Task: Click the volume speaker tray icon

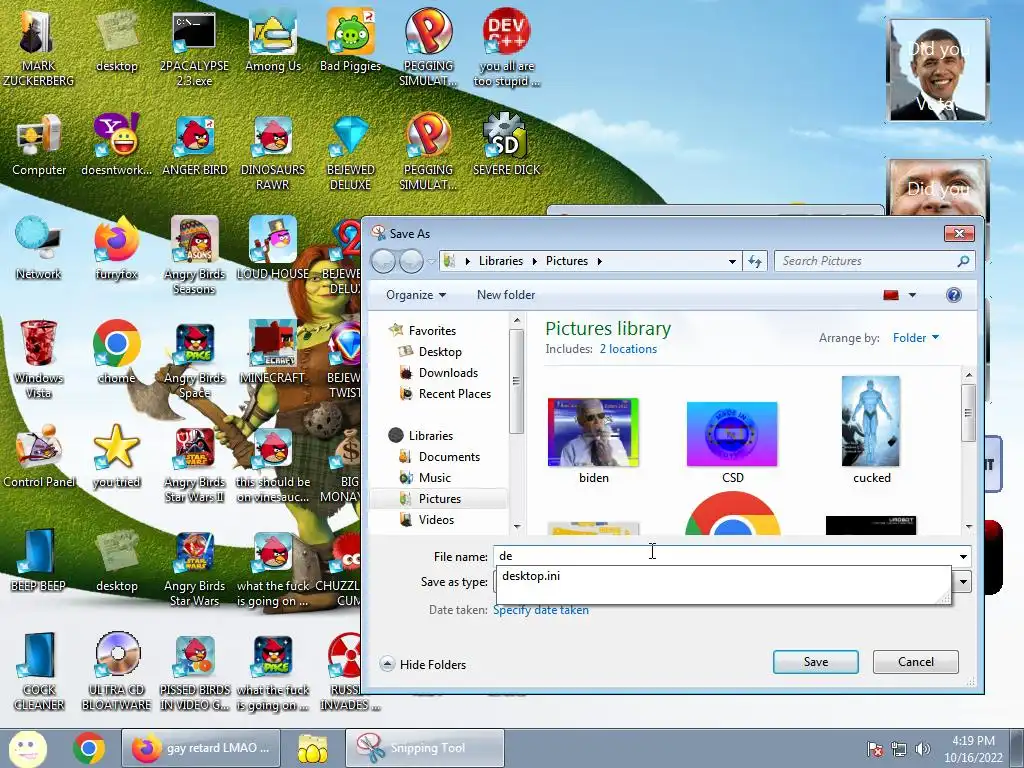Action: pyautogui.click(x=923, y=749)
